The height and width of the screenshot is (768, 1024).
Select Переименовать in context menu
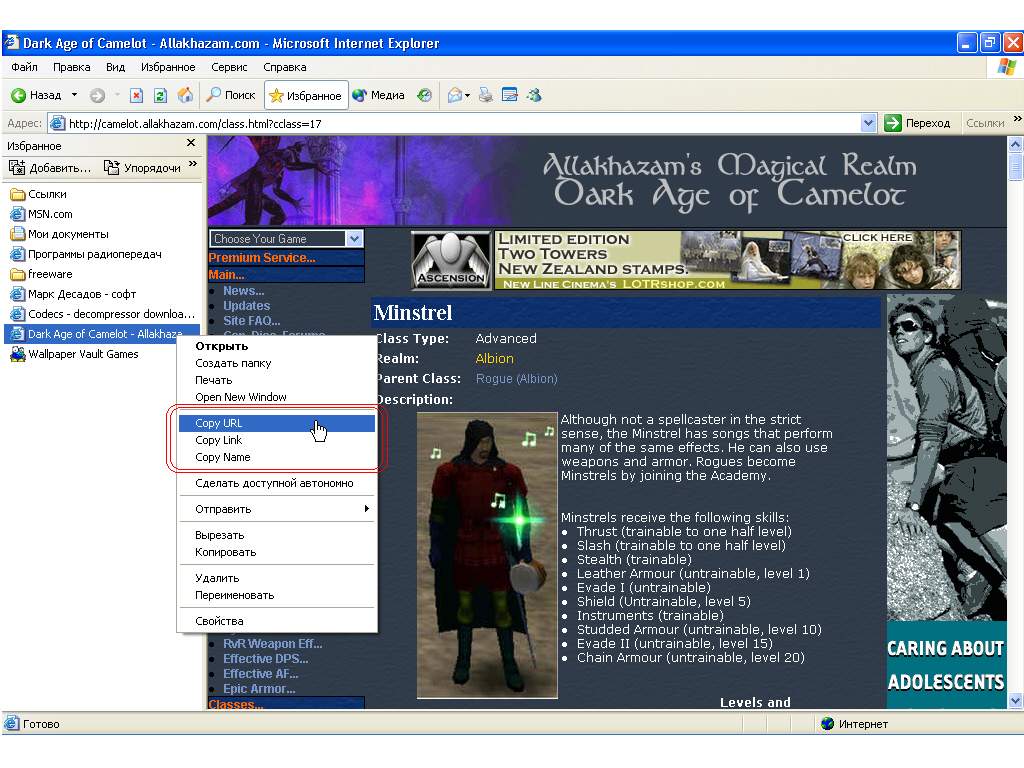(x=277, y=595)
